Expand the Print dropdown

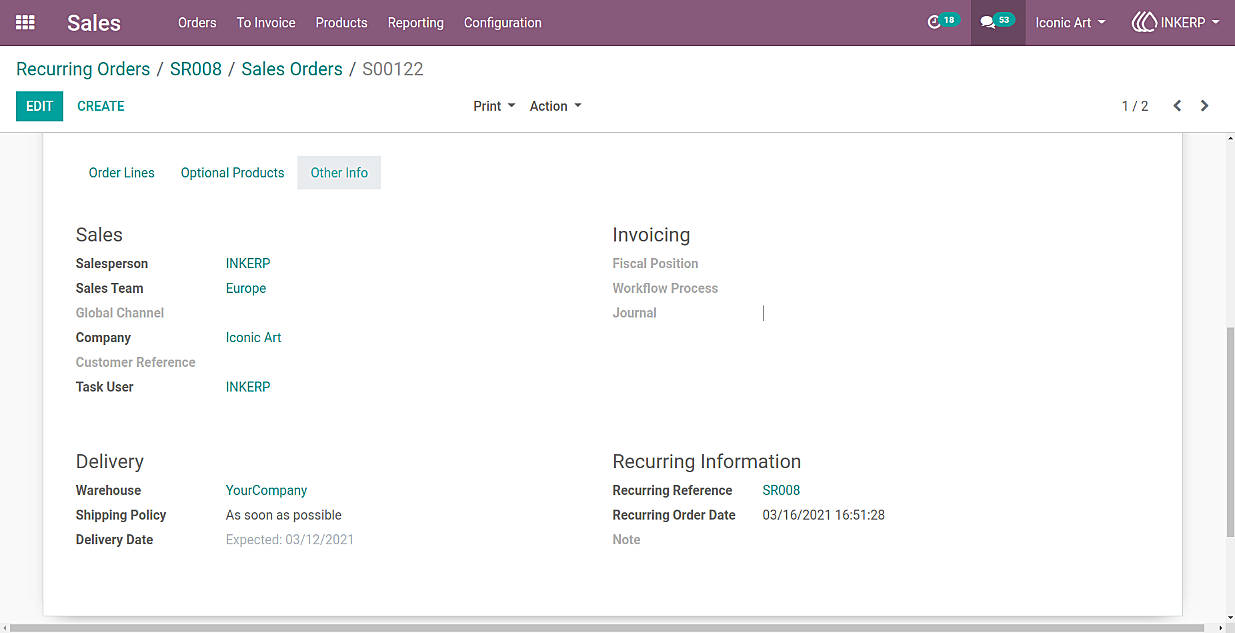coord(494,106)
